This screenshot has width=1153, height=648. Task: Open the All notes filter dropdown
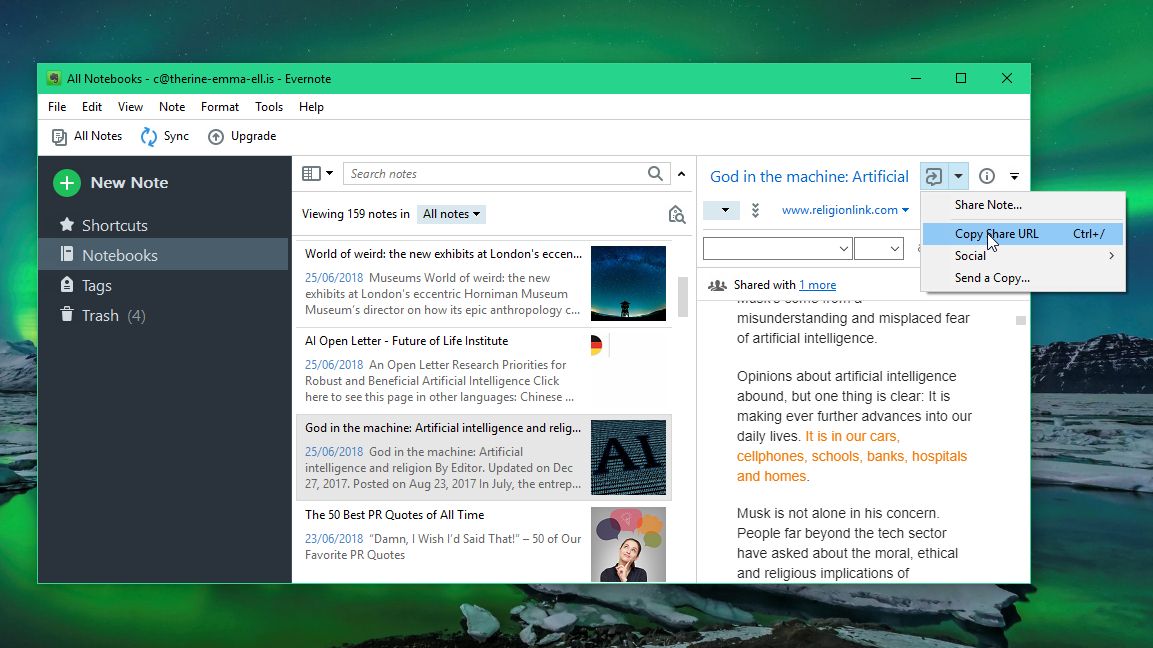(451, 213)
